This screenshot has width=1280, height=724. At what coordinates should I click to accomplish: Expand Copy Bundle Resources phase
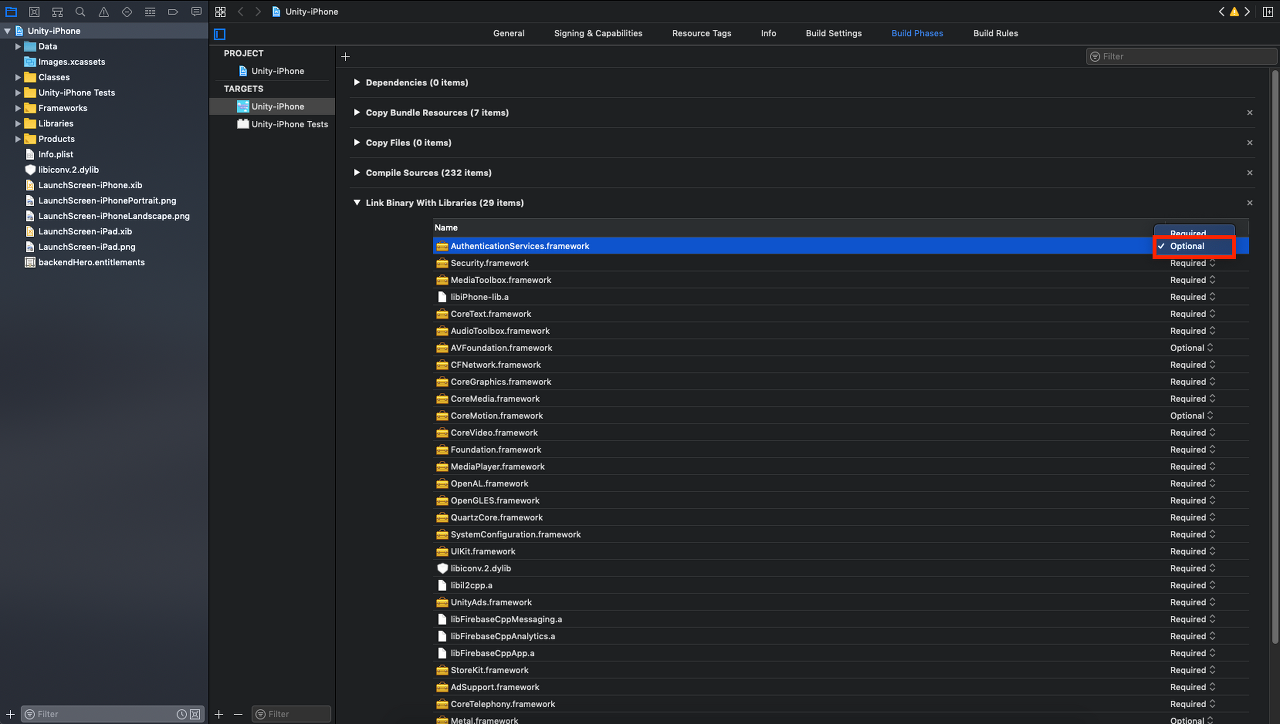(x=357, y=113)
